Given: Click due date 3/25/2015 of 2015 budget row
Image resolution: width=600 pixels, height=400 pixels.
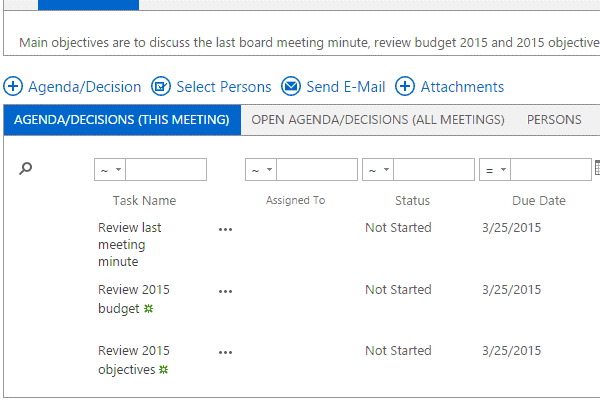Looking at the screenshot, I should [512, 290].
